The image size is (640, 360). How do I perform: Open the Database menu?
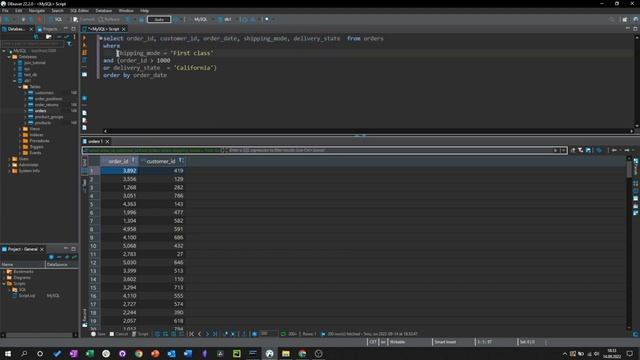point(104,11)
